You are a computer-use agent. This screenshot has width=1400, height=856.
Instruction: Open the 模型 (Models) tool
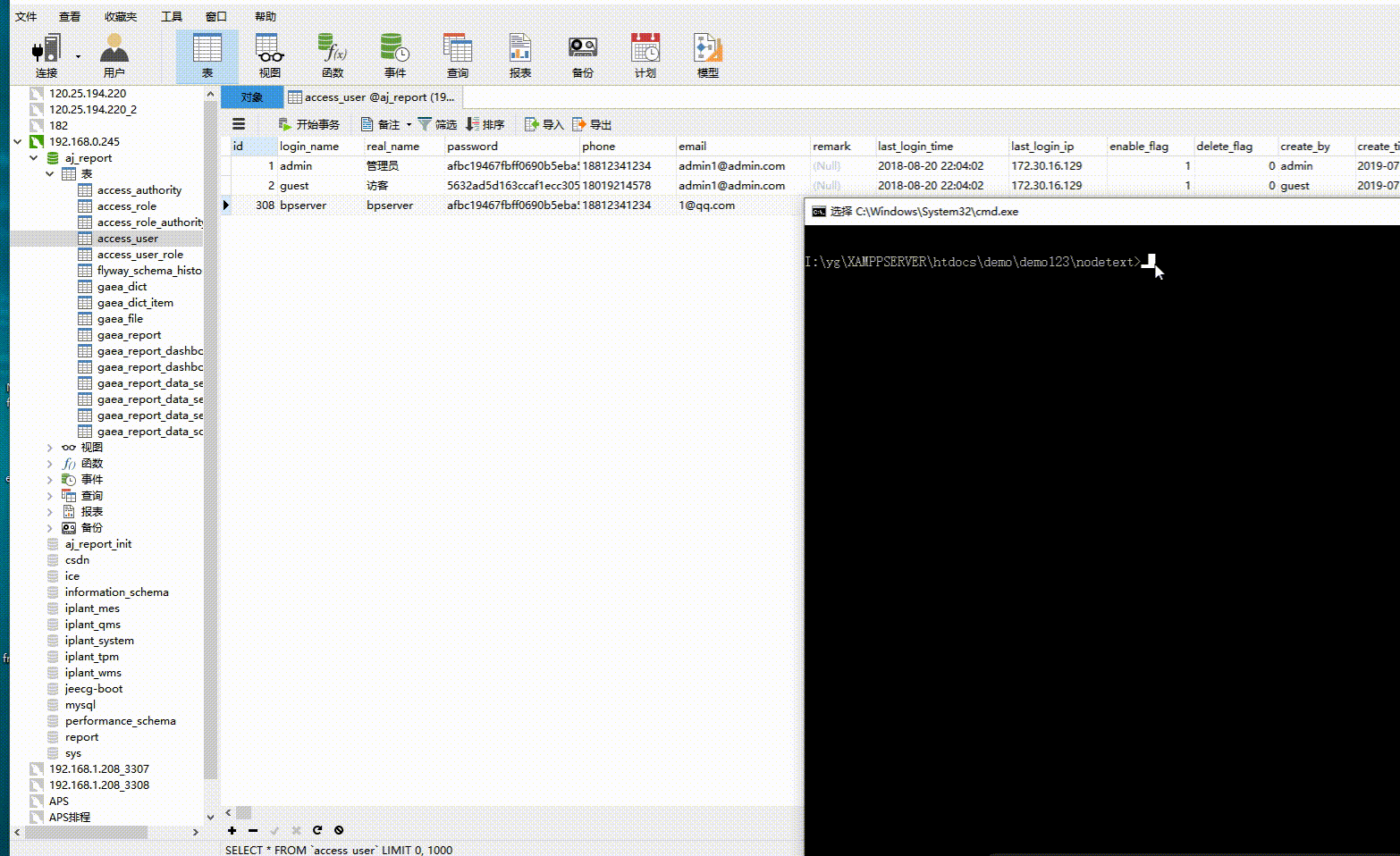pyautogui.click(x=707, y=54)
